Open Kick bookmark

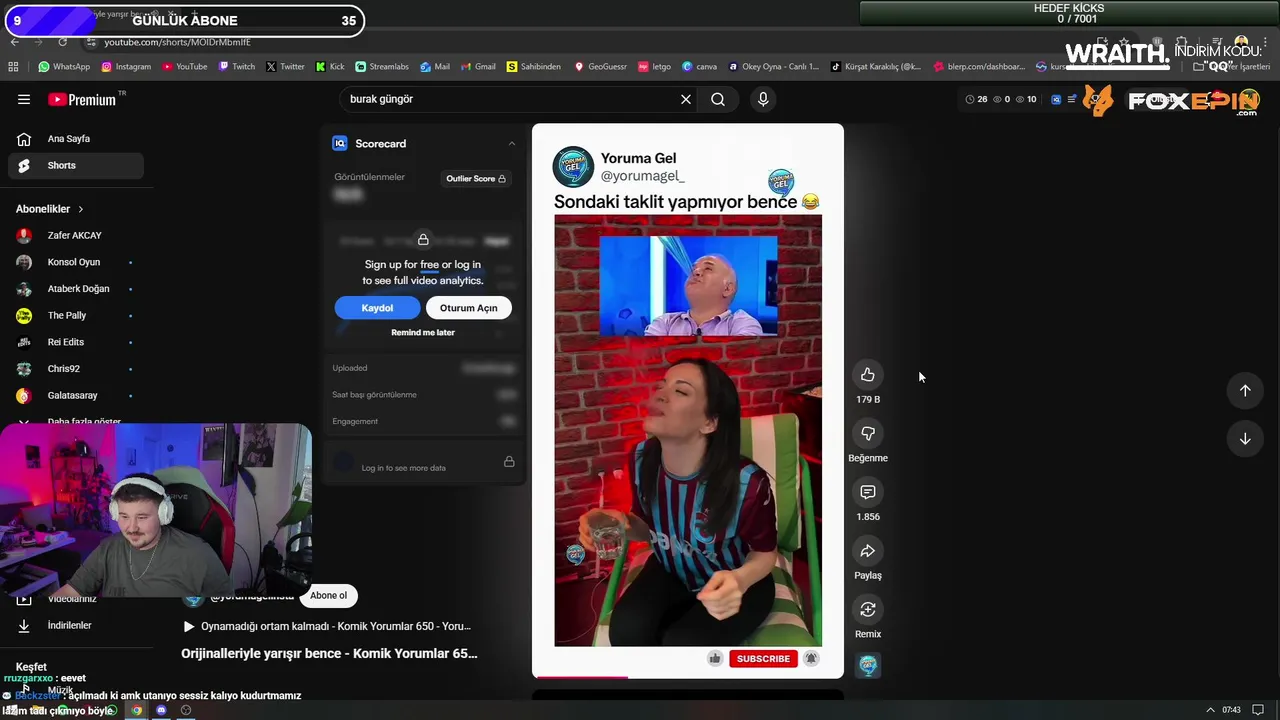330,67
